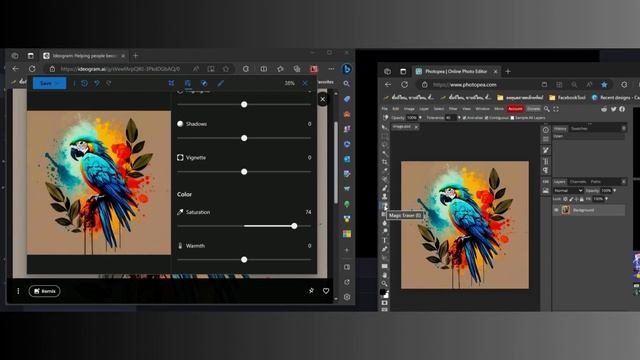The height and width of the screenshot is (360, 640).
Task: Select the Crop tool in Photopea toolbar
Action: (x=384, y=162)
